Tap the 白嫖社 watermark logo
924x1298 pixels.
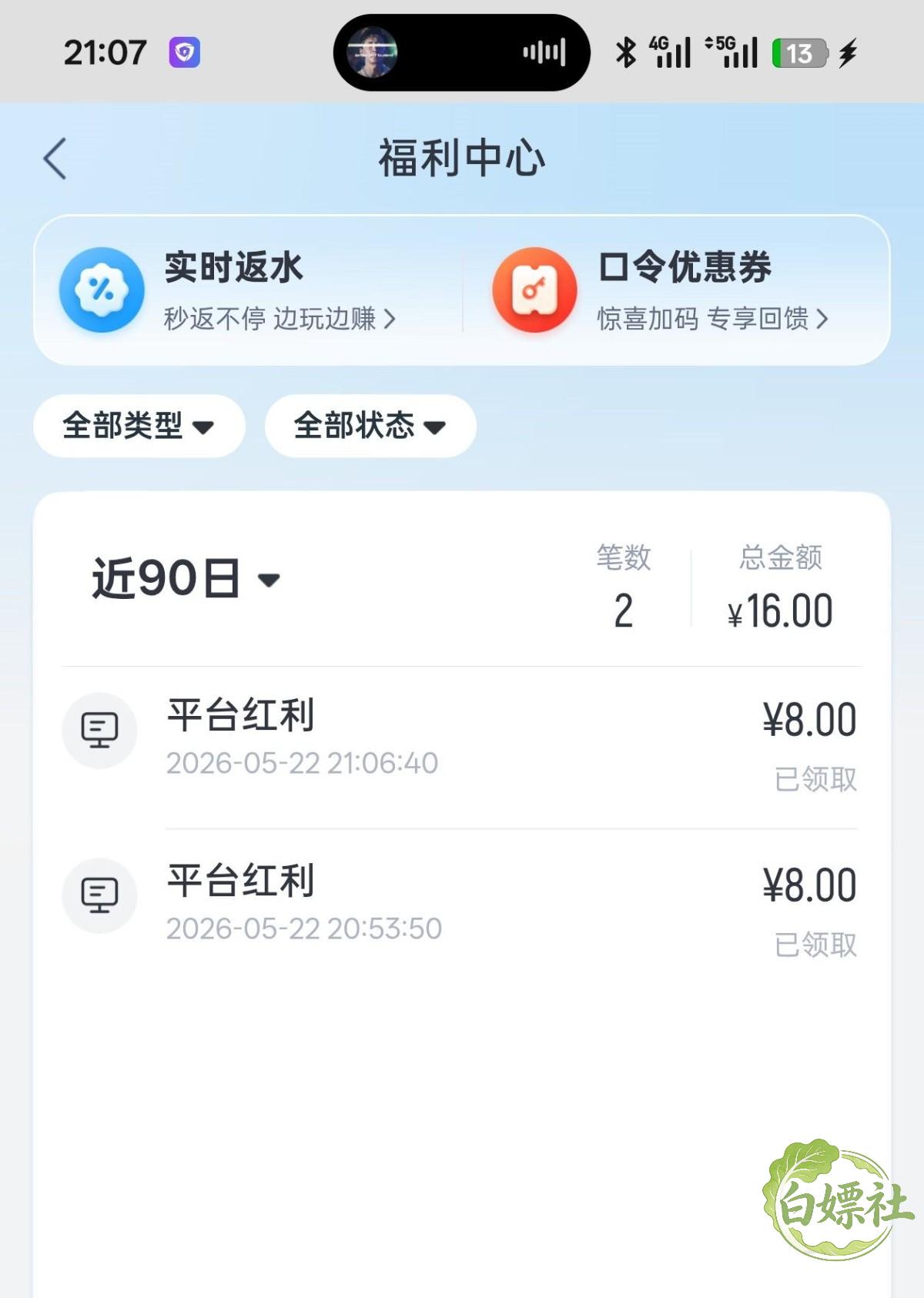coord(838,1199)
